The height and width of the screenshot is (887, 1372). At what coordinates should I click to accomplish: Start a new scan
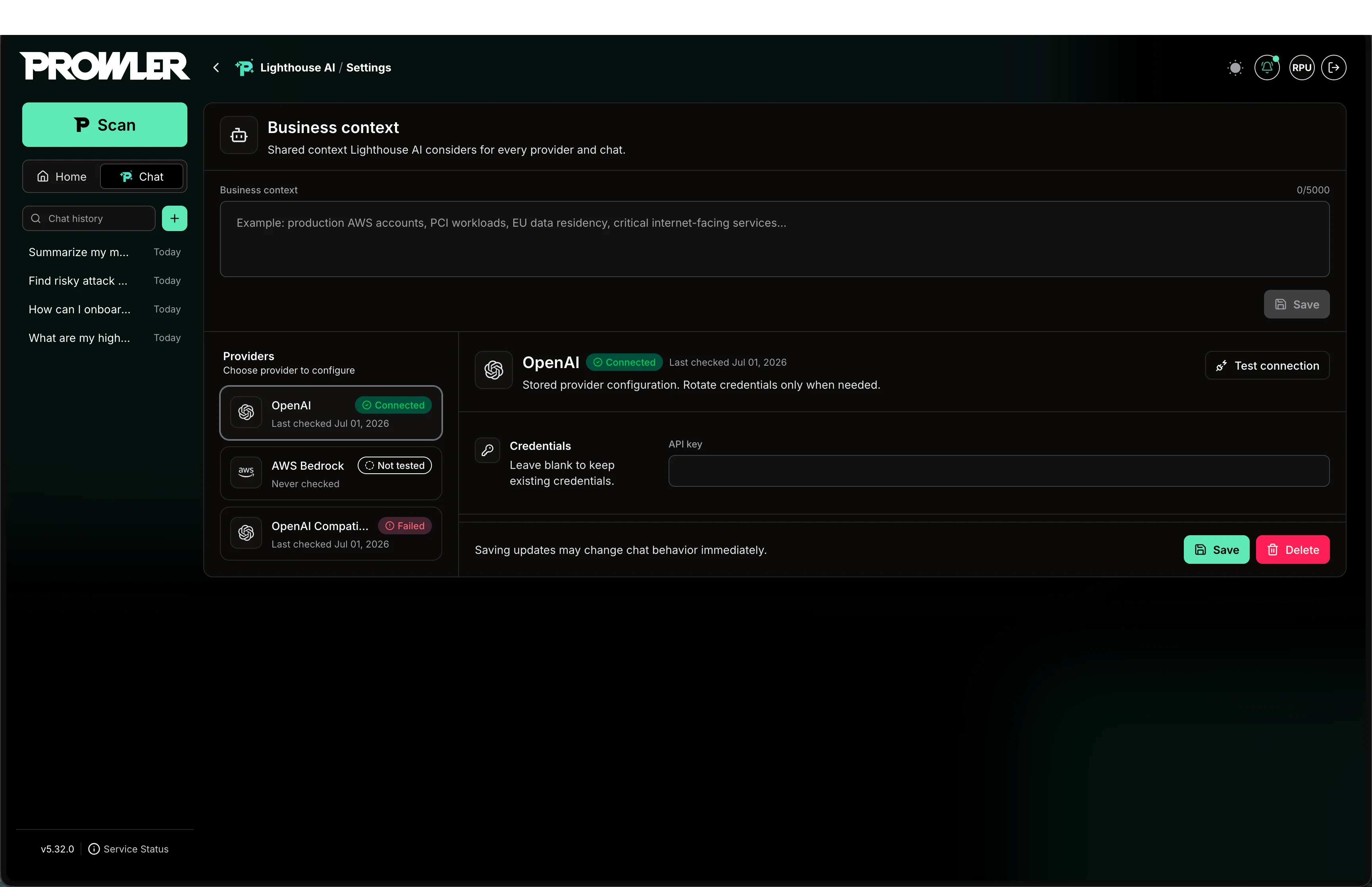[x=105, y=124]
